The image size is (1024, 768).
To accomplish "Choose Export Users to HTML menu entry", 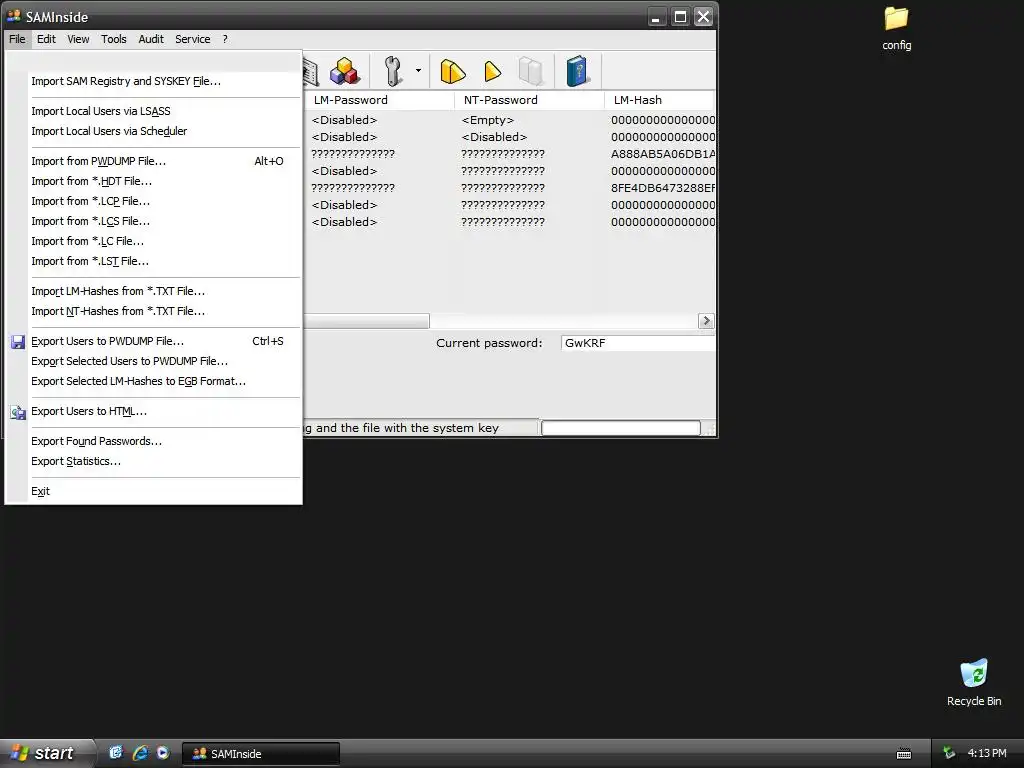I will tap(153, 411).
